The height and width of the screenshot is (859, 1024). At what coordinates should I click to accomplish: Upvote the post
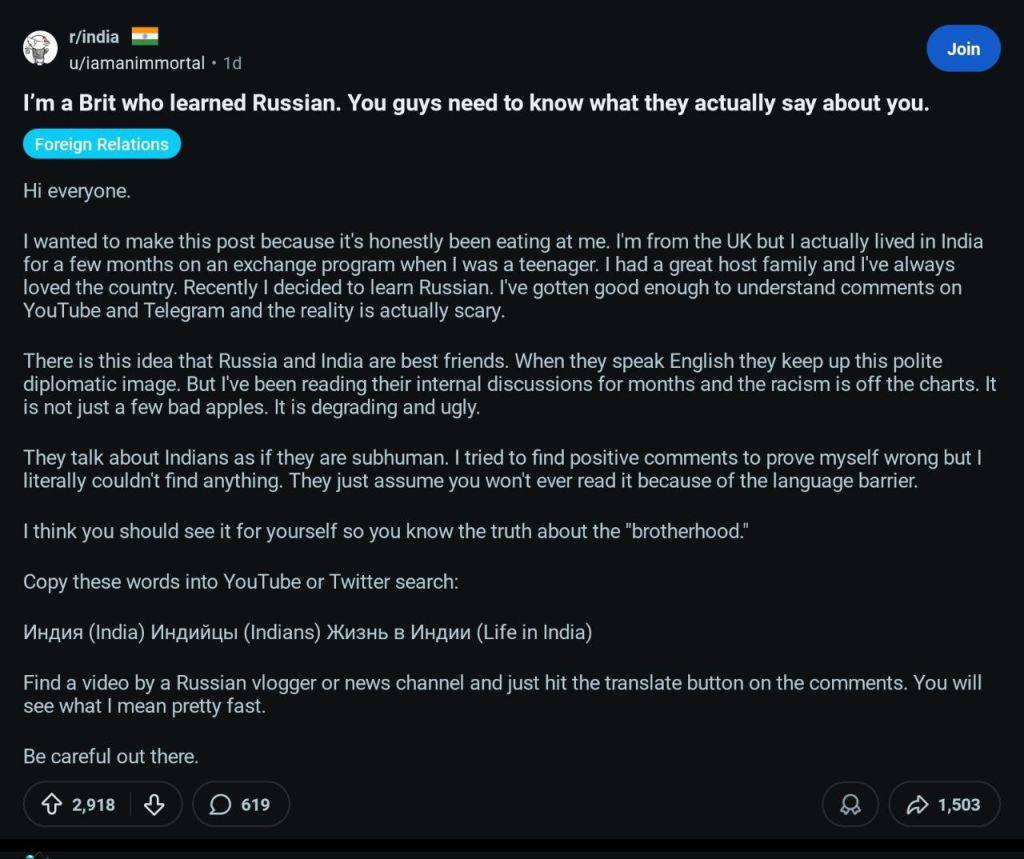[x=52, y=804]
